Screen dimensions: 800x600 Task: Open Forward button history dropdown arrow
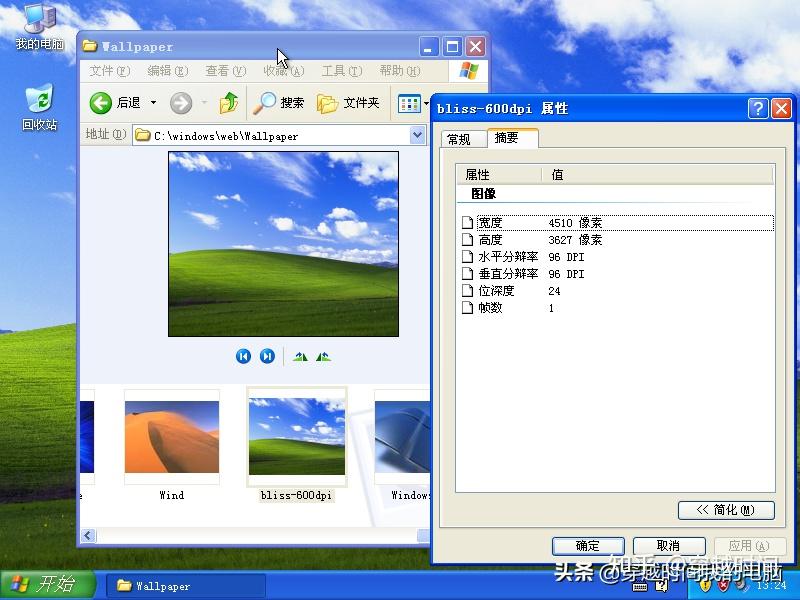pyautogui.click(x=204, y=103)
